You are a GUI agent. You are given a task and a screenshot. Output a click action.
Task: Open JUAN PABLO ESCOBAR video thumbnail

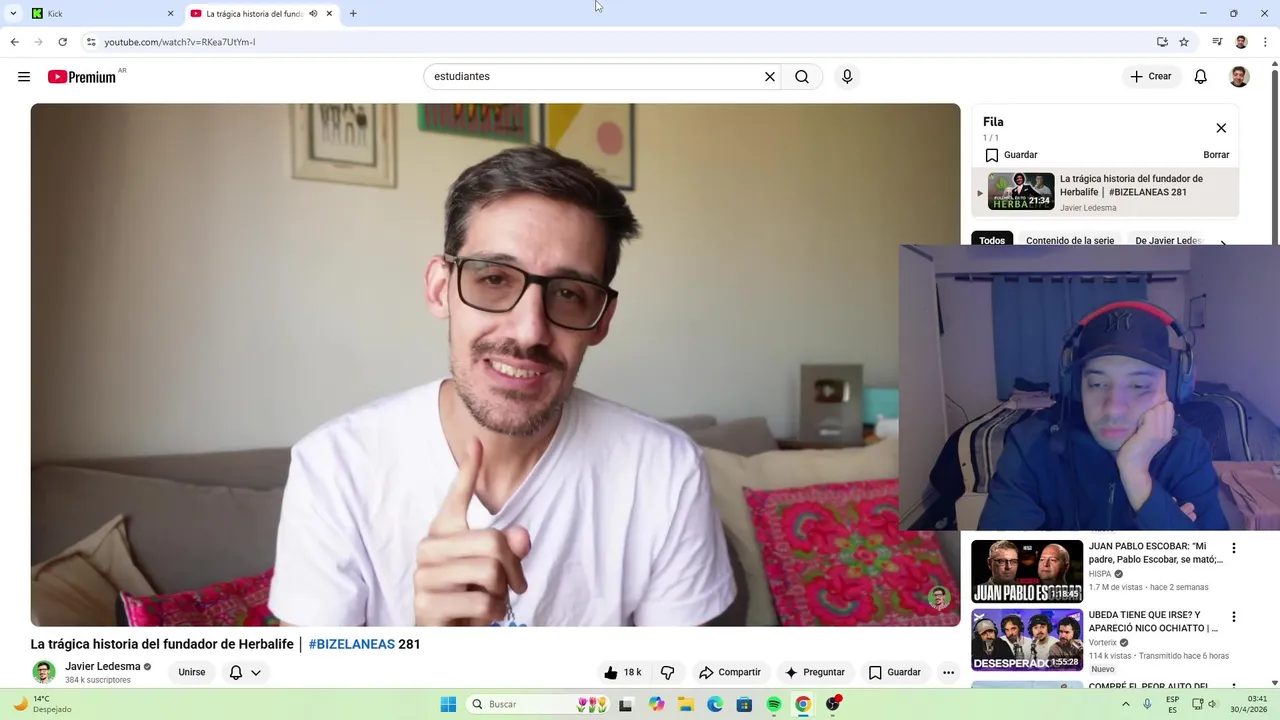tap(1027, 571)
